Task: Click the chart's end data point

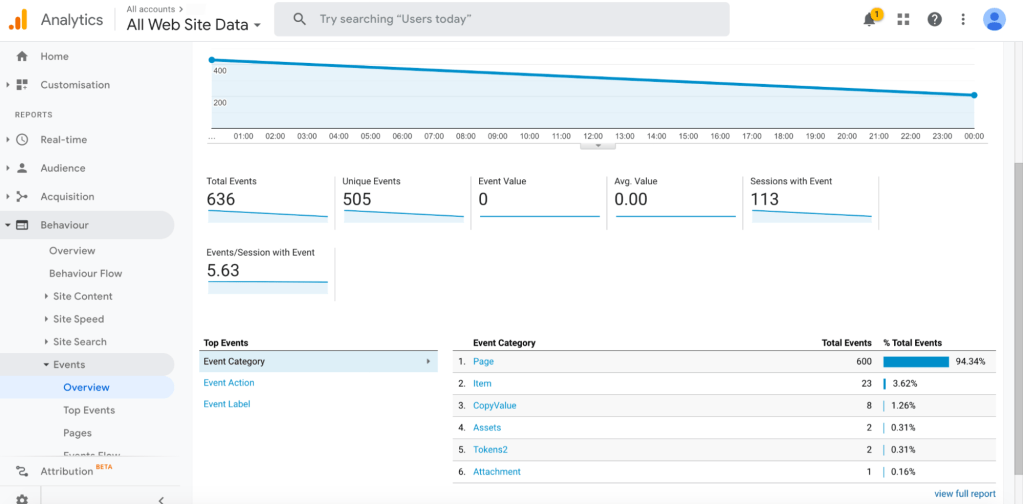Action: coord(974,95)
